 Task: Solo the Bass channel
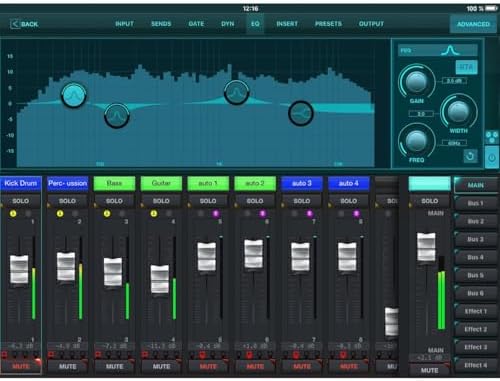[114, 201]
